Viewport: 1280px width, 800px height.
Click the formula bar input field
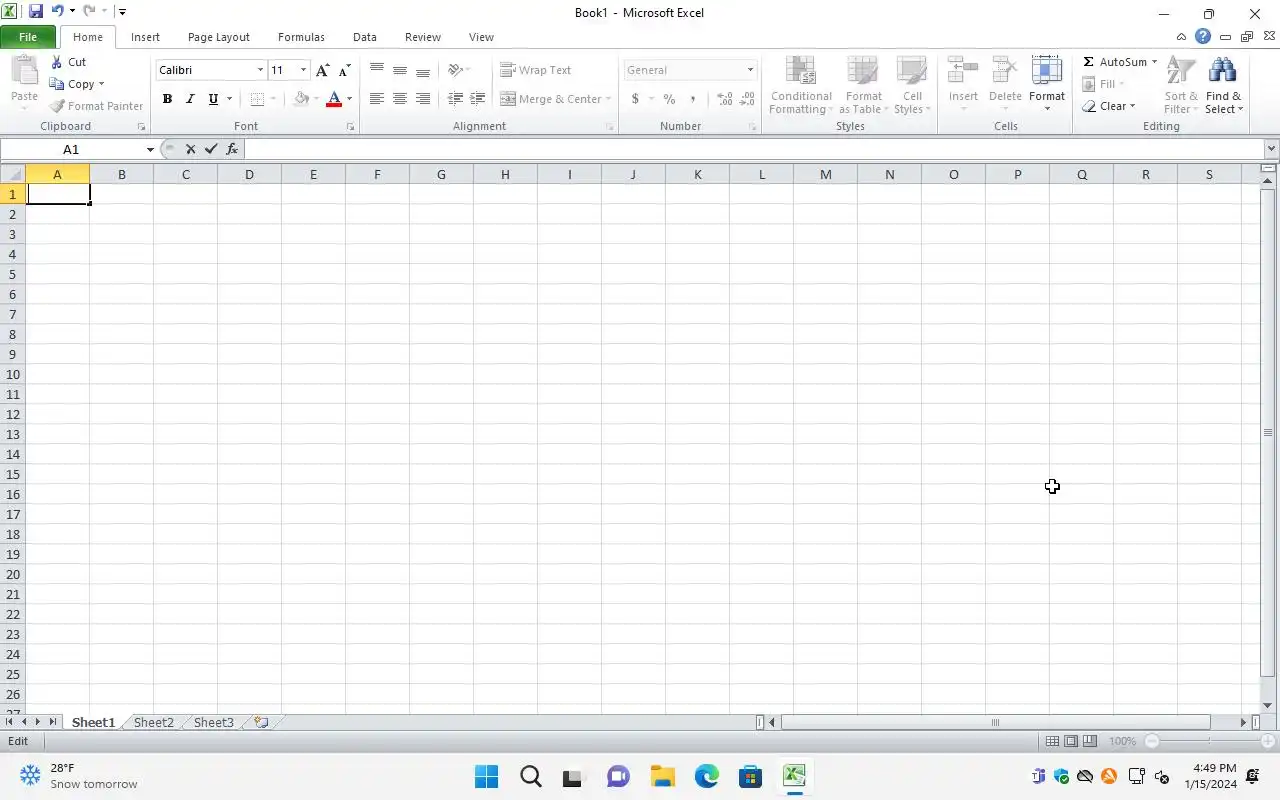(x=753, y=149)
